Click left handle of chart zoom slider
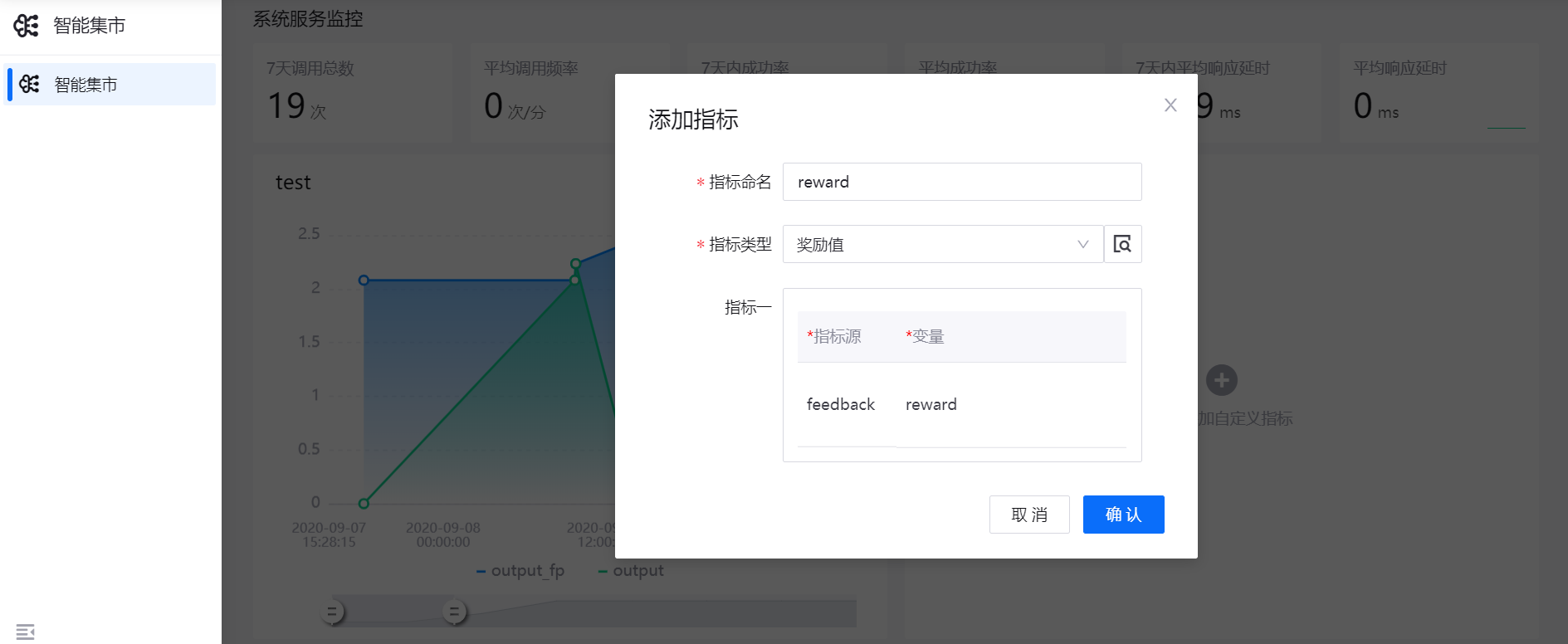Screen dimensions: 1568x644 332,612
